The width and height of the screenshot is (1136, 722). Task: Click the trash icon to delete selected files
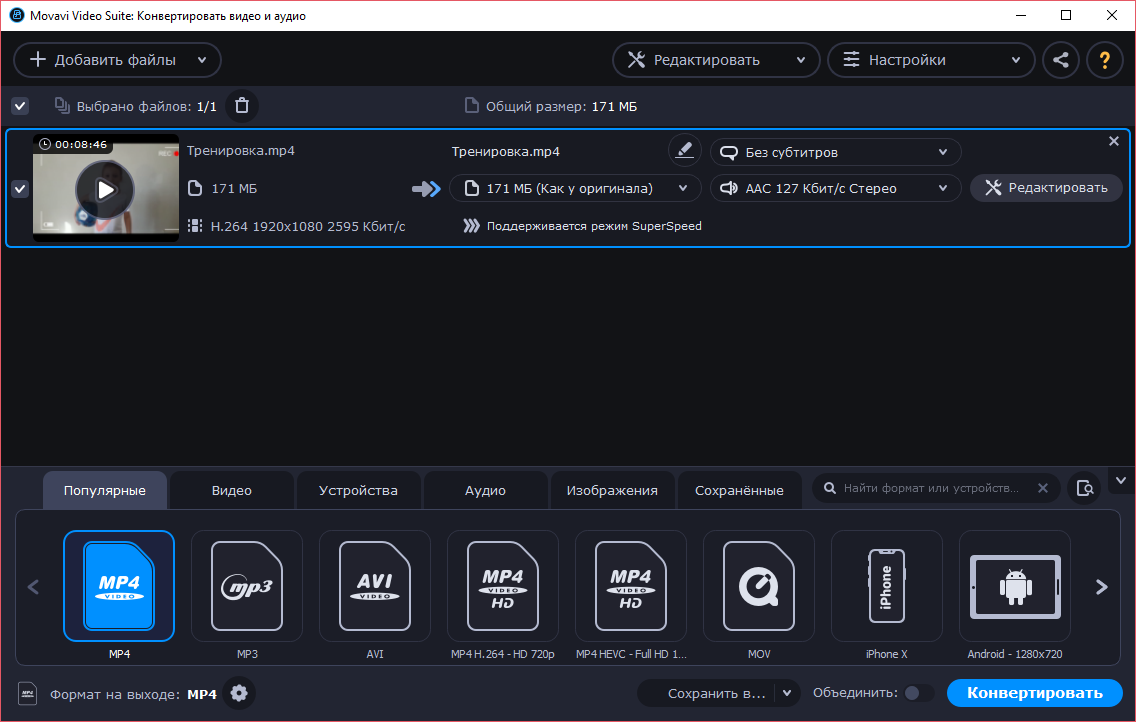[x=241, y=106]
